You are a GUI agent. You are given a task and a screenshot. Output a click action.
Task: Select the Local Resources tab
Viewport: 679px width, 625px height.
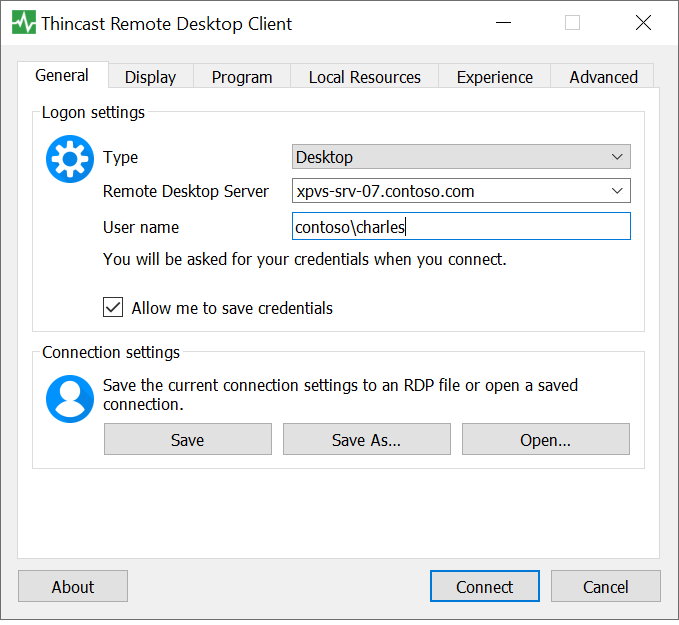click(x=364, y=77)
